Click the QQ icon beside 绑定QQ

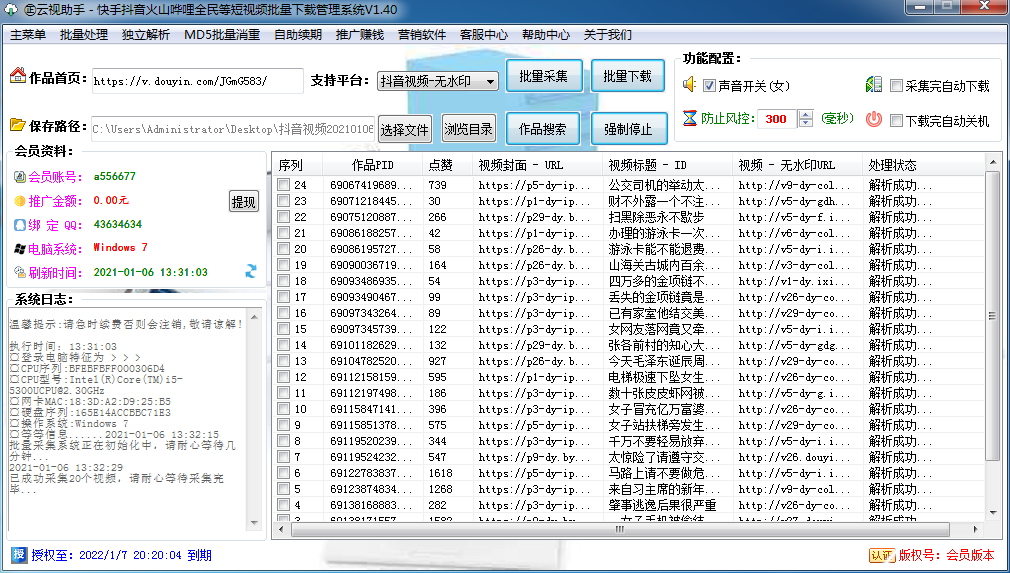(x=19, y=225)
